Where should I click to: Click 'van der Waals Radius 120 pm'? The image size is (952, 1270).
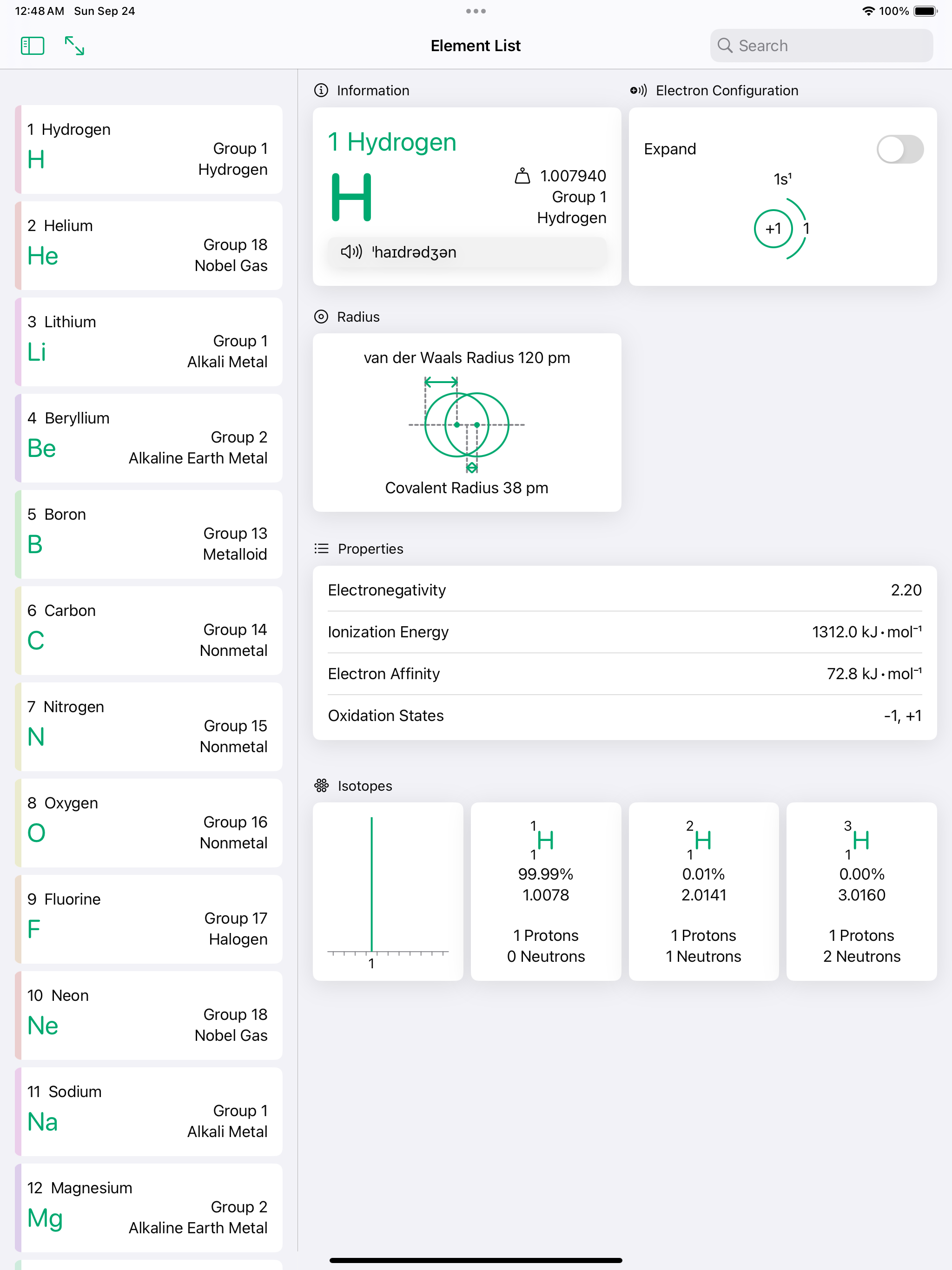pyautogui.click(x=467, y=357)
